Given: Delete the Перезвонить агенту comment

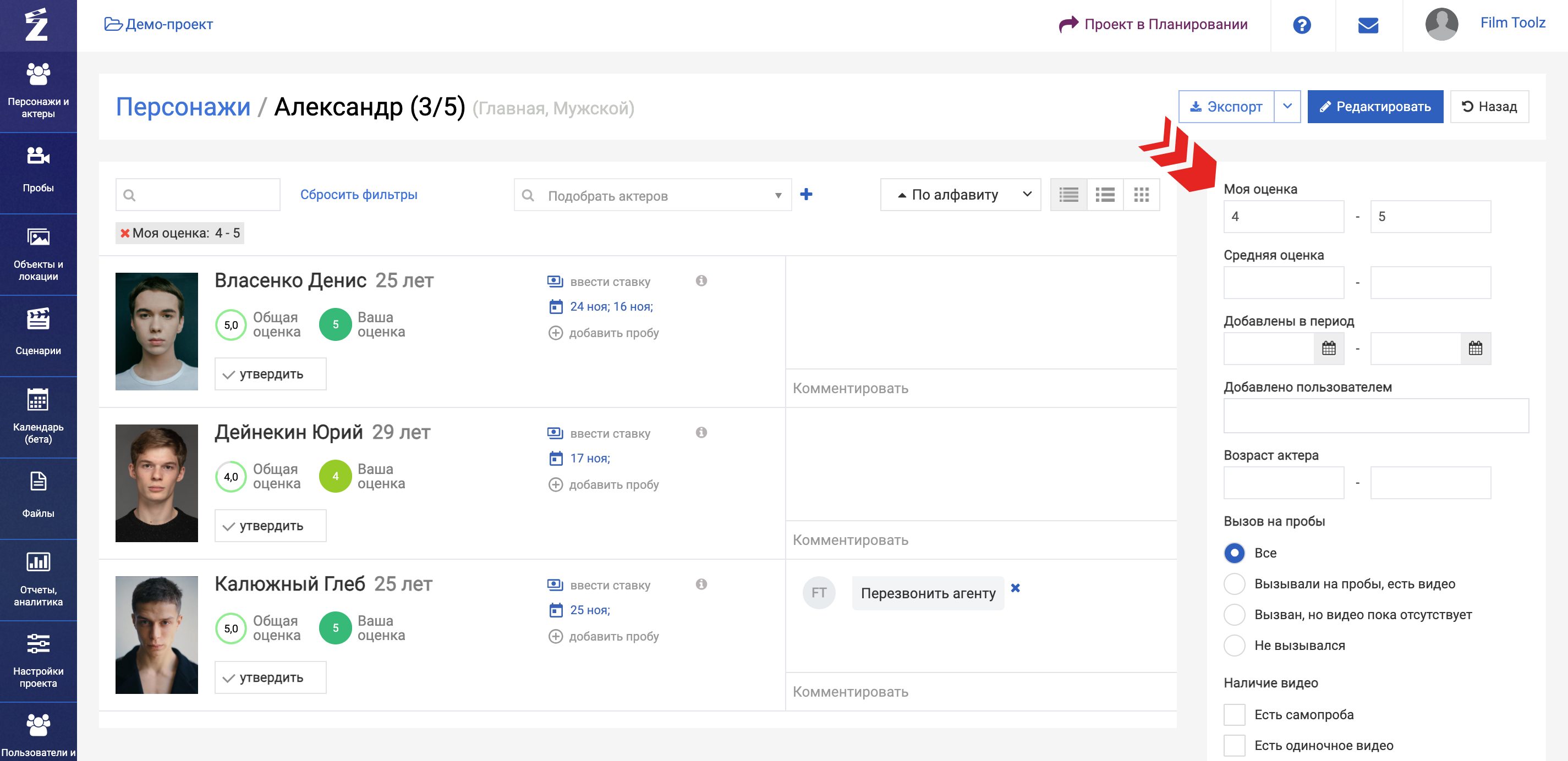Looking at the screenshot, I should 1015,588.
